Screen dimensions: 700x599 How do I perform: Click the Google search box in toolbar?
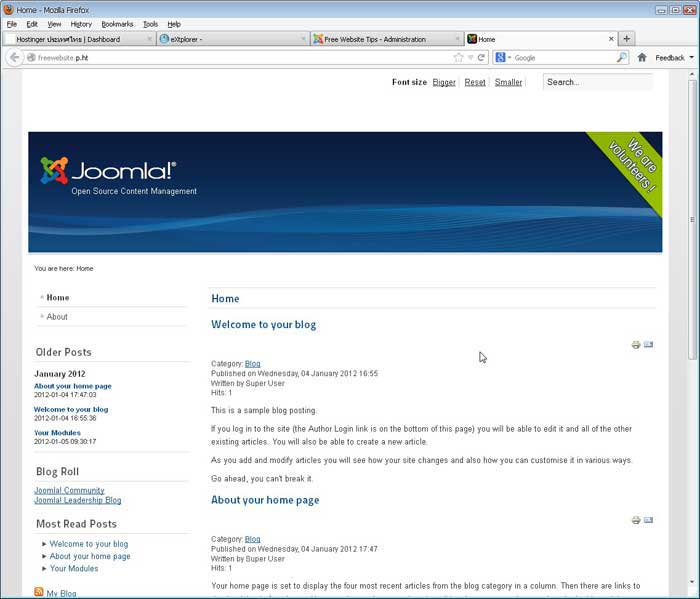coord(564,58)
